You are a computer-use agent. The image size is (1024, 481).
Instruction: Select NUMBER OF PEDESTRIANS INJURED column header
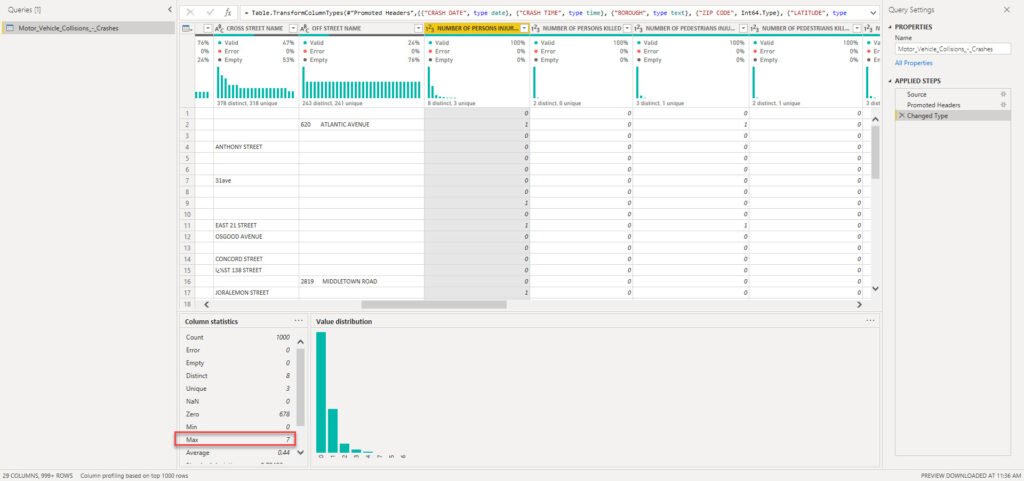(x=691, y=29)
